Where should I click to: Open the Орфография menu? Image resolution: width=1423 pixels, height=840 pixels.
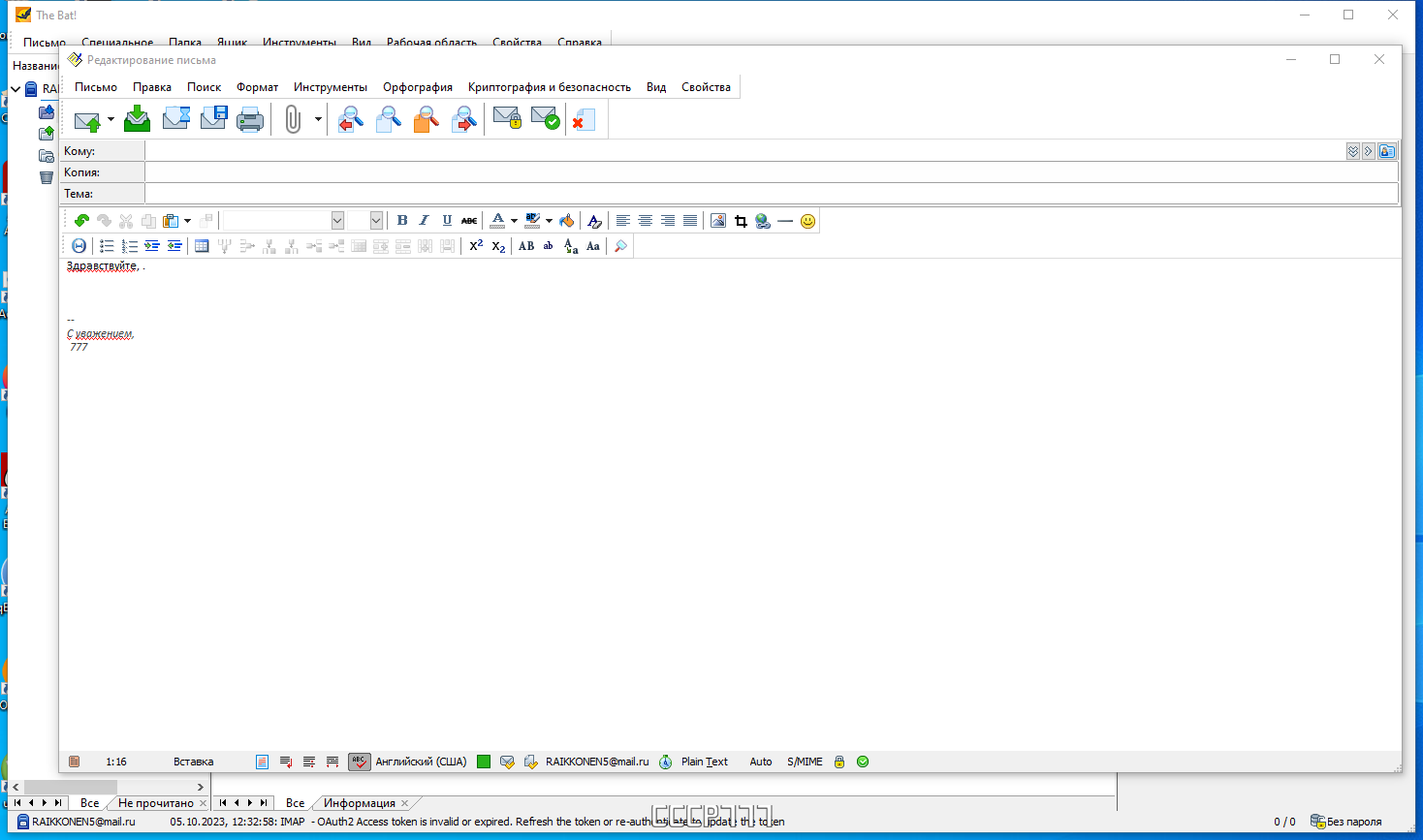point(418,87)
